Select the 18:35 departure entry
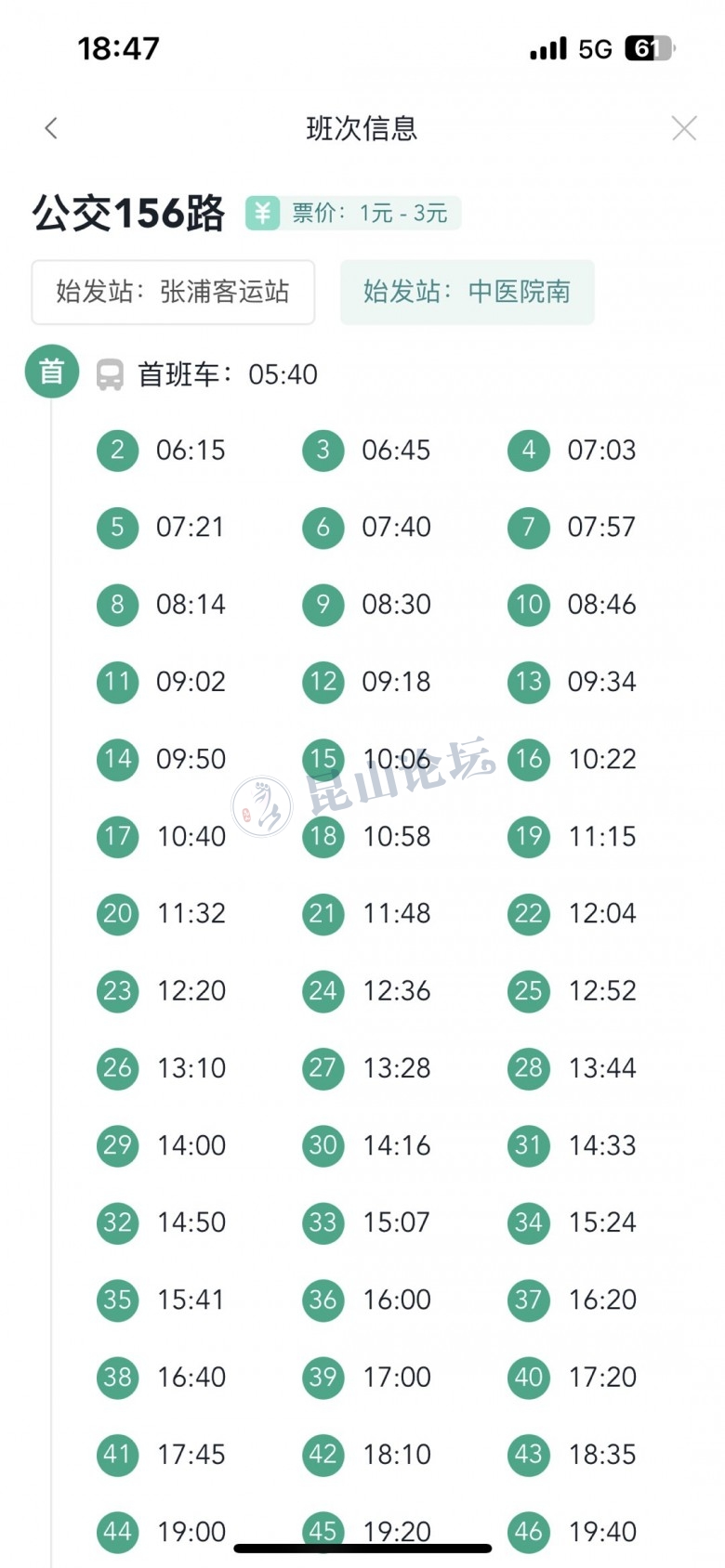This screenshot has height=1568, width=725. click(x=602, y=1454)
